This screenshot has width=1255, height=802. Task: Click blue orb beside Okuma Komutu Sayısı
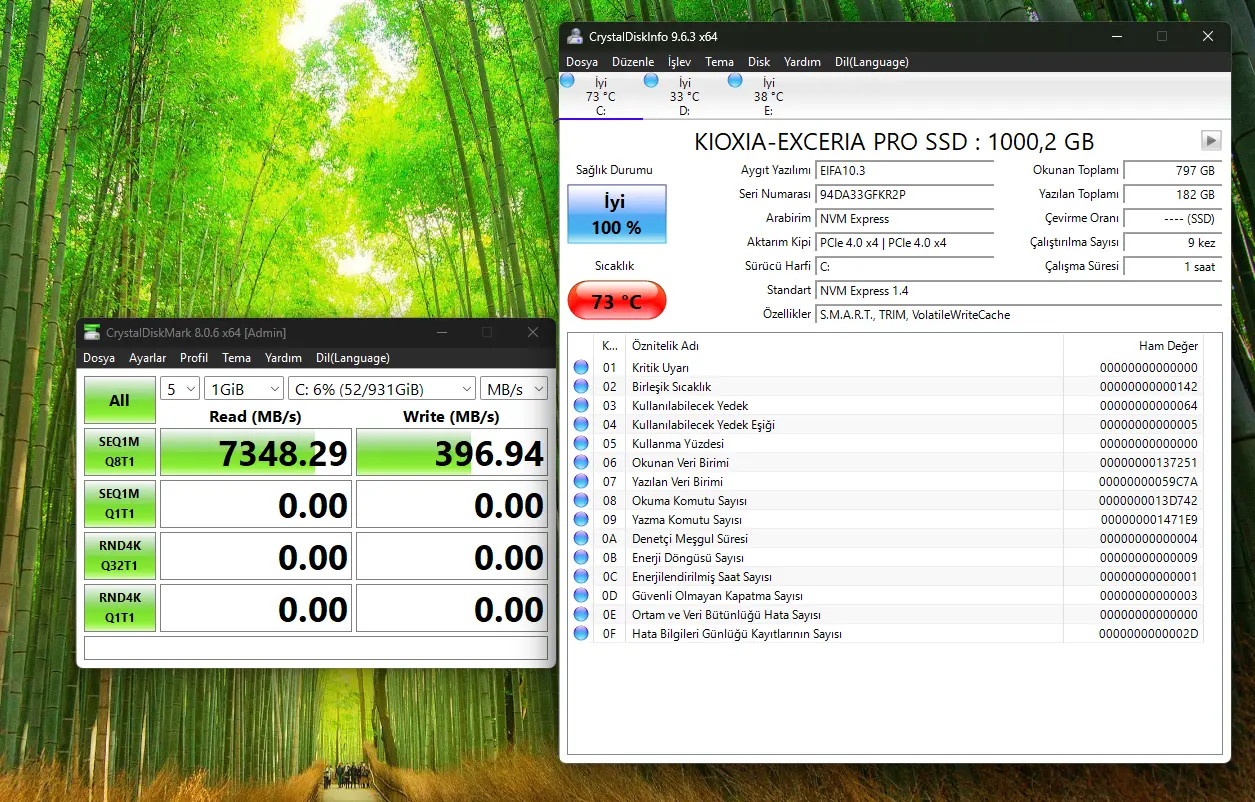(x=581, y=500)
